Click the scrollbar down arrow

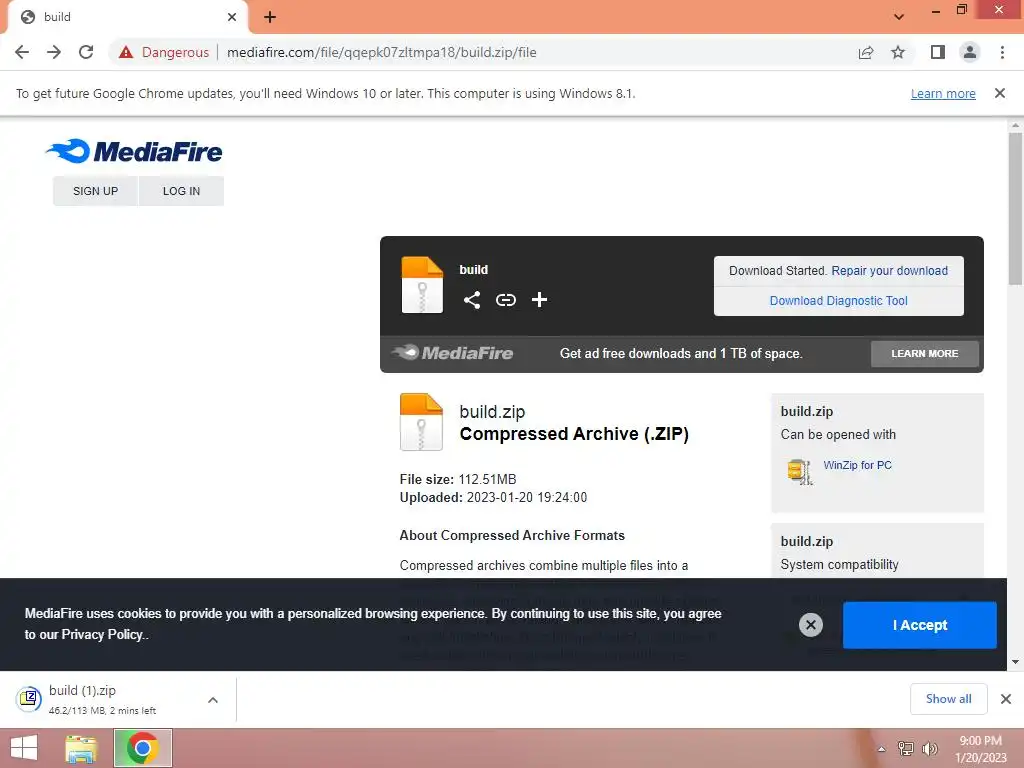[x=1015, y=662]
